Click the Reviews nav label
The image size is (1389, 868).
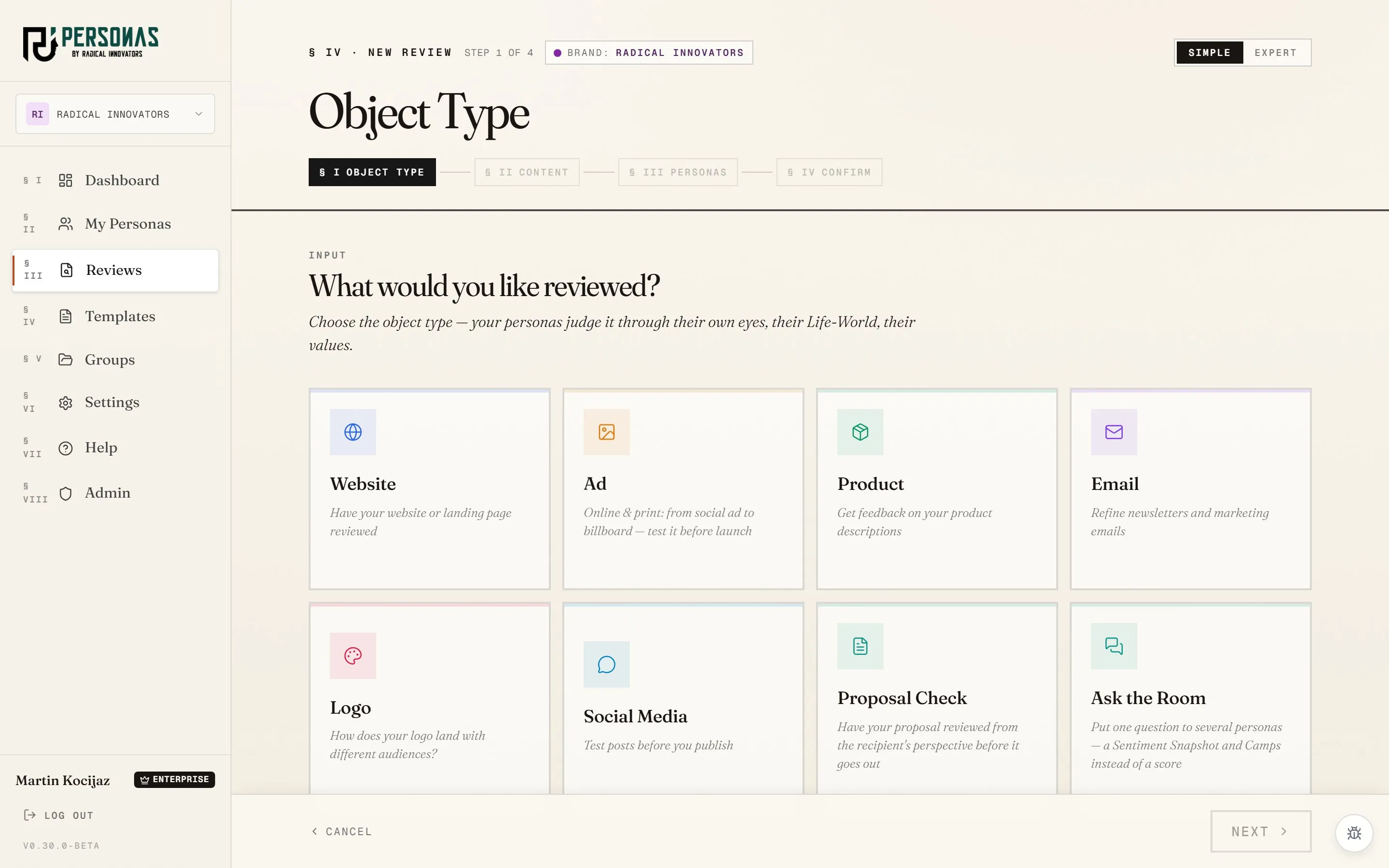coord(114,271)
